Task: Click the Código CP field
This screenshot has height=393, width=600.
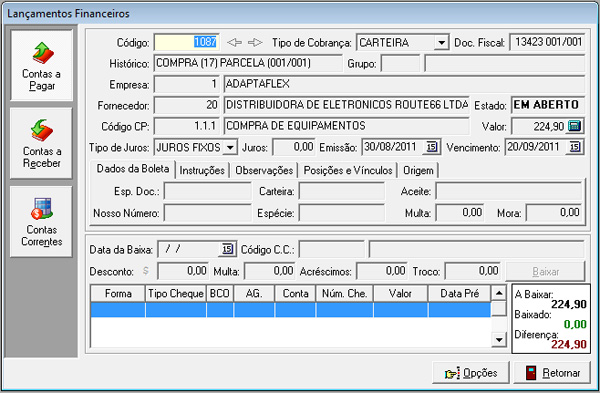Action: click(x=187, y=126)
